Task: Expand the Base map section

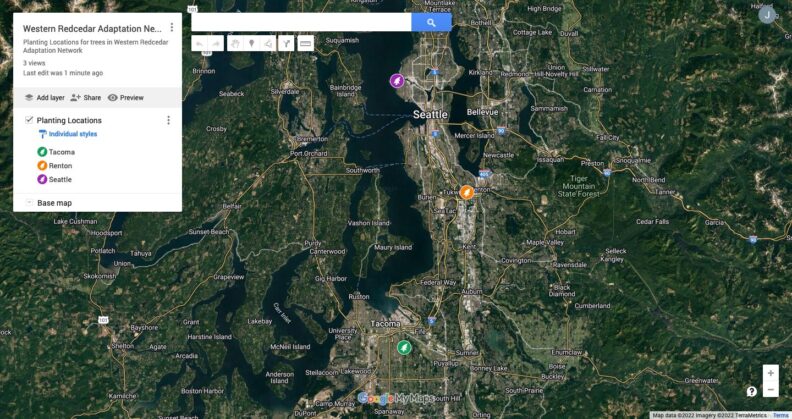Action: point(29,202)
